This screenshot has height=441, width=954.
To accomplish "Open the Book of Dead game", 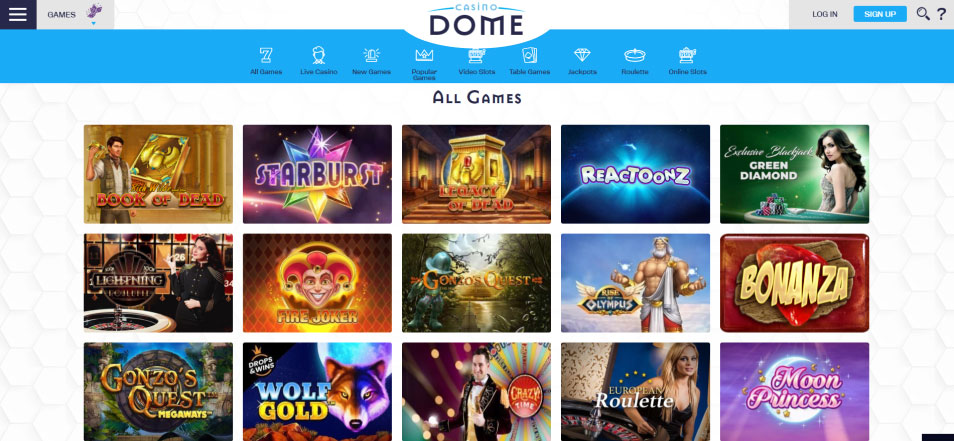I will 158,174.
